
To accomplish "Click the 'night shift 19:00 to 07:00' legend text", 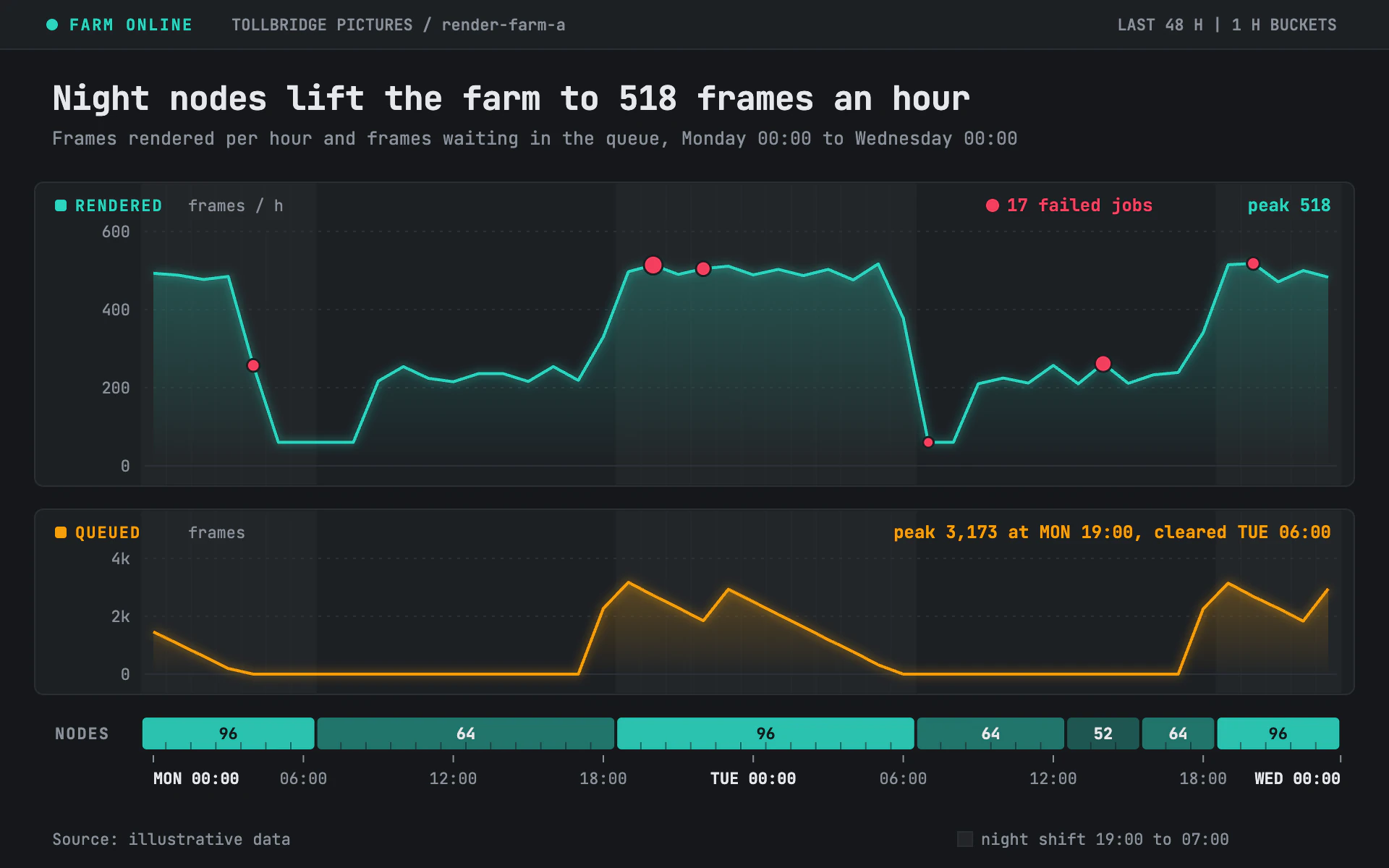I will pyautogui.click(x=1105, y=839).
